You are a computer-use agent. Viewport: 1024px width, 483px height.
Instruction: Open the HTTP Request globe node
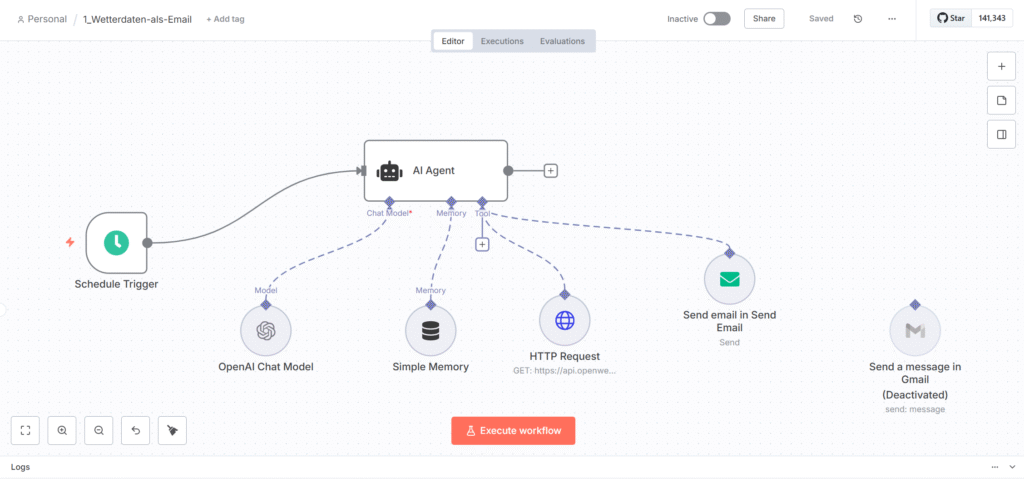564,321
